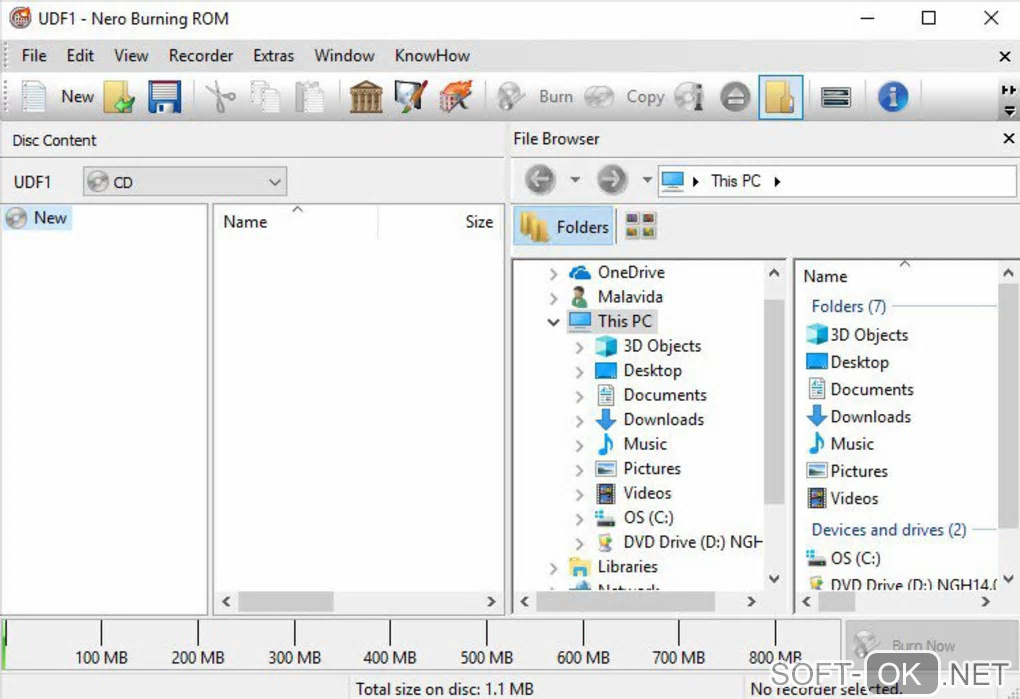The image size is (1020, 699).
Task: Click the Cut scissors icon
Action: 220,97
